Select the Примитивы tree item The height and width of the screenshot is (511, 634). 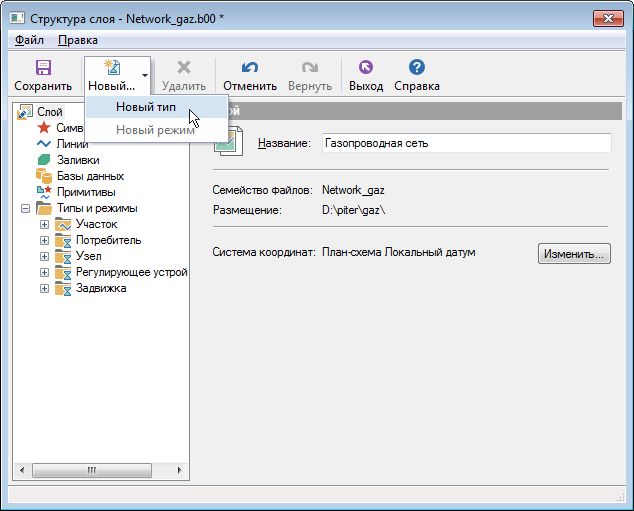point(85,192)
